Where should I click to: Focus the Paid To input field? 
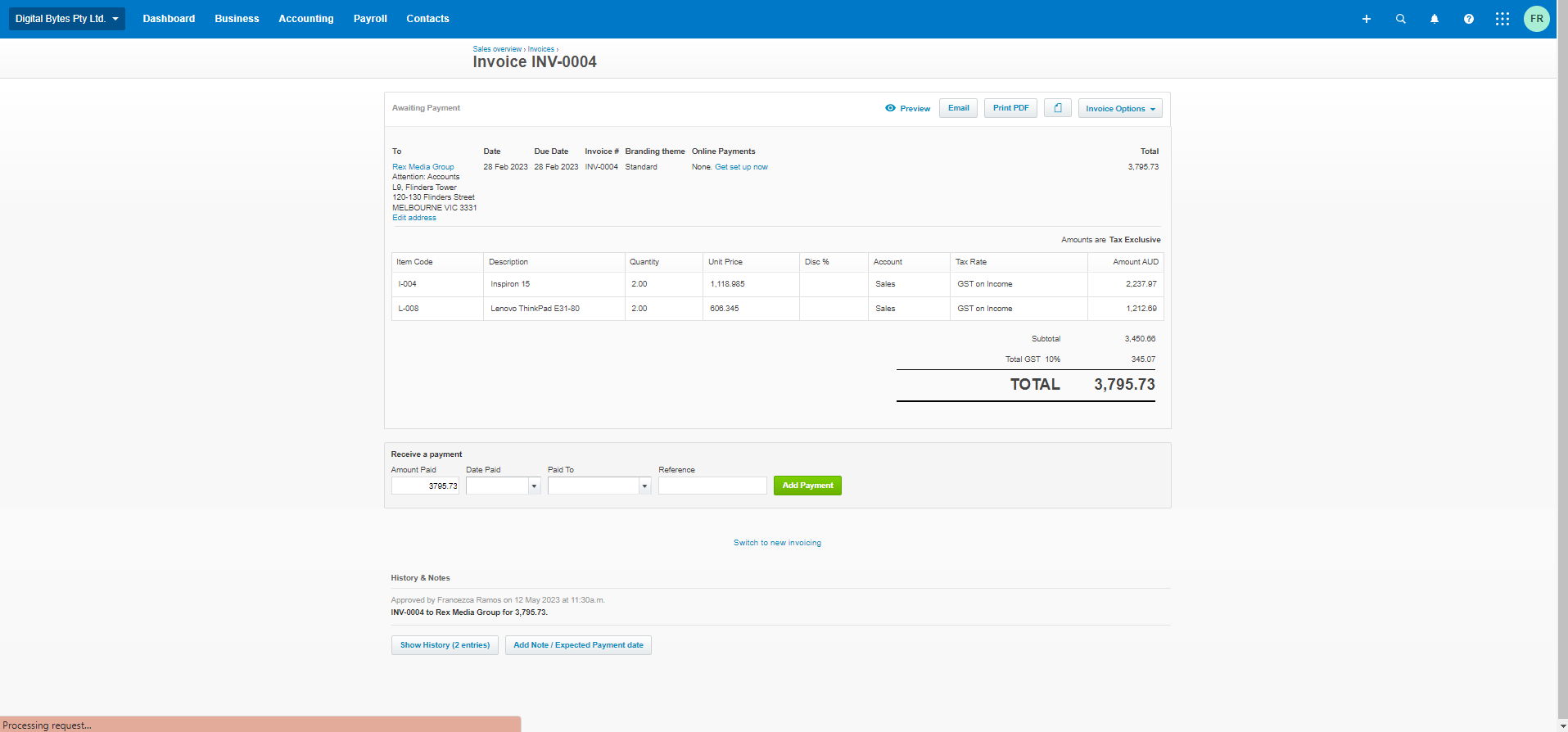click(x=594, y=486)
